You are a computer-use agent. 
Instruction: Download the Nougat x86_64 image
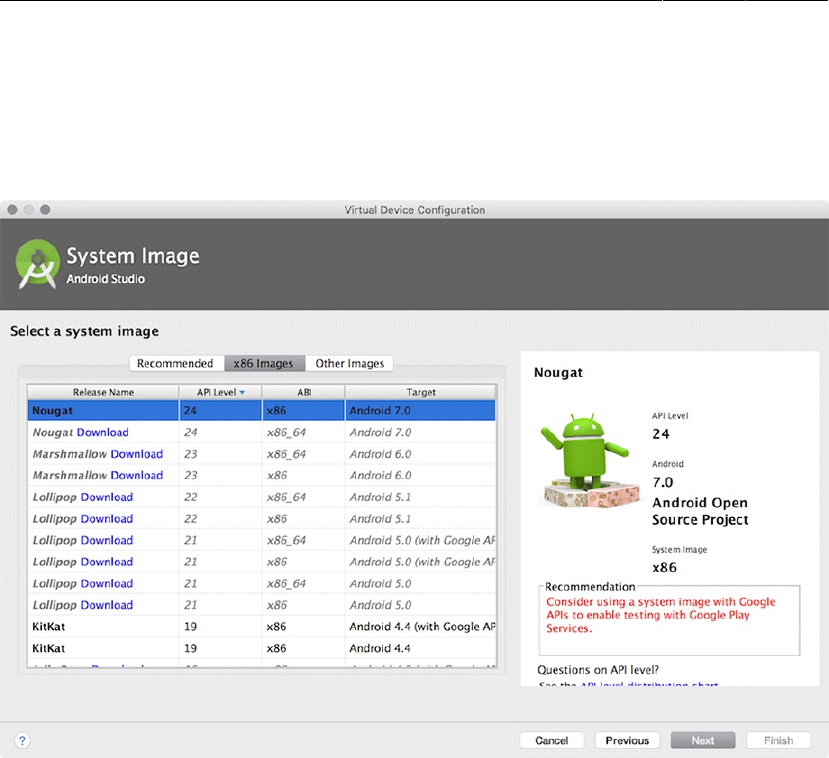(x=103, y=432)
